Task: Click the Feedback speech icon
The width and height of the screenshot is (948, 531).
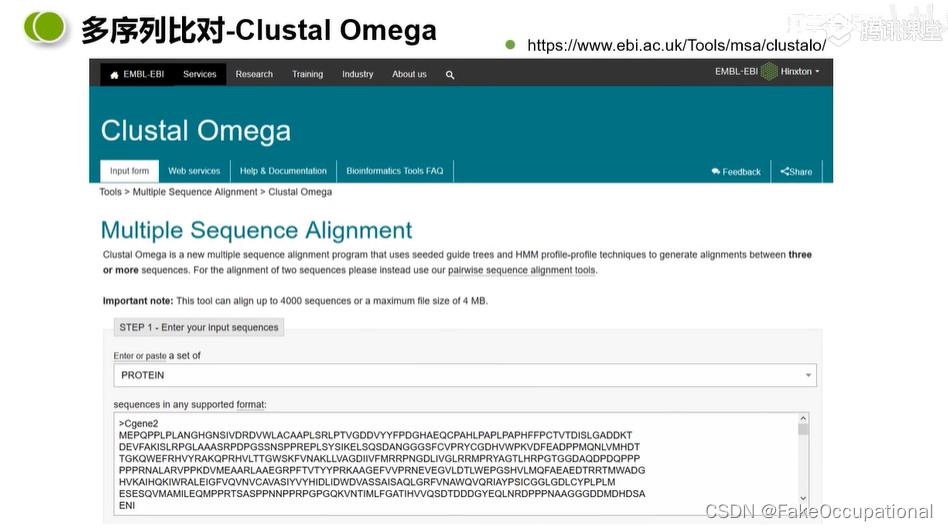Action: 715,172
